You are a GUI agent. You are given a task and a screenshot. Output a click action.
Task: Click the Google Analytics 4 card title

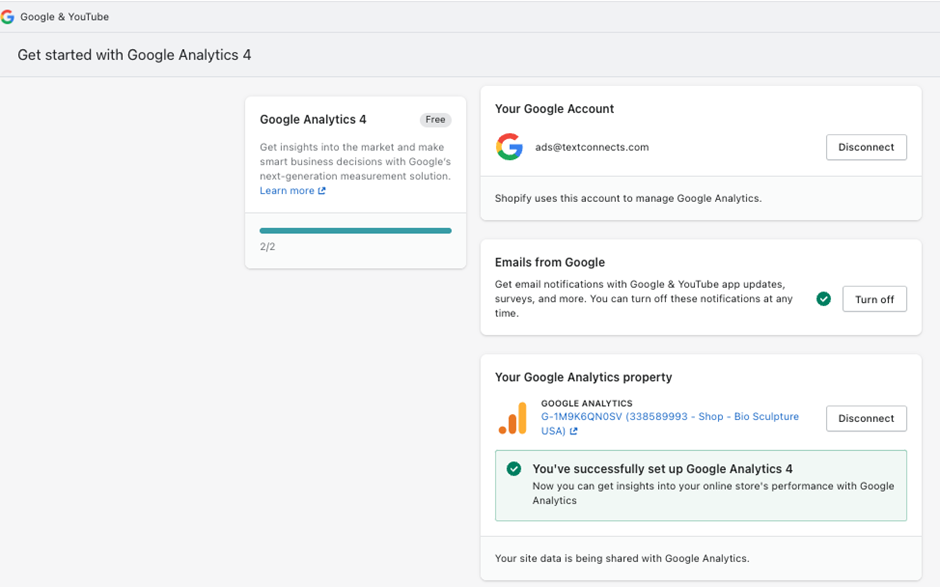tap(313, 120)
